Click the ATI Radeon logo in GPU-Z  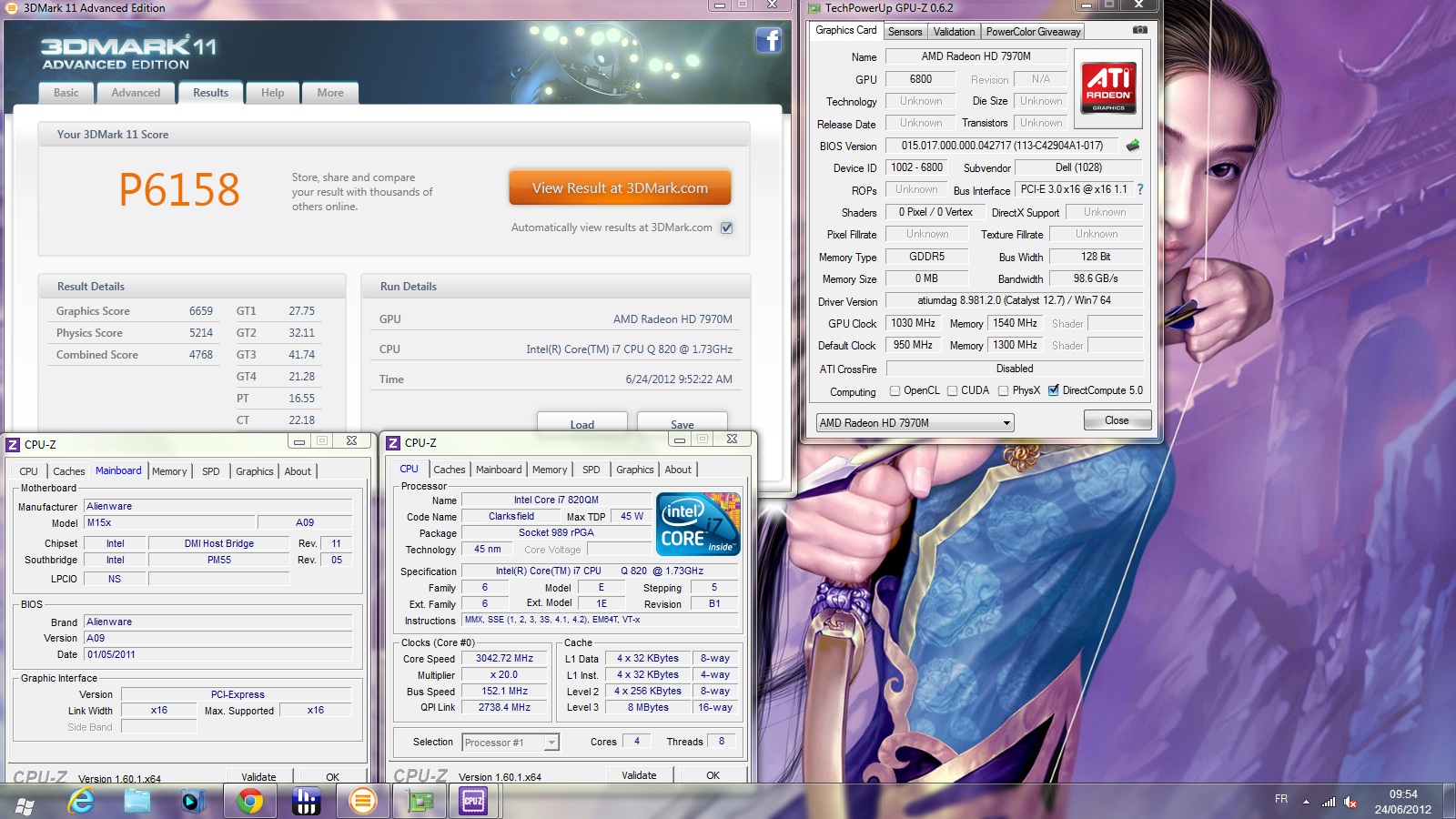pos(1108,88)
